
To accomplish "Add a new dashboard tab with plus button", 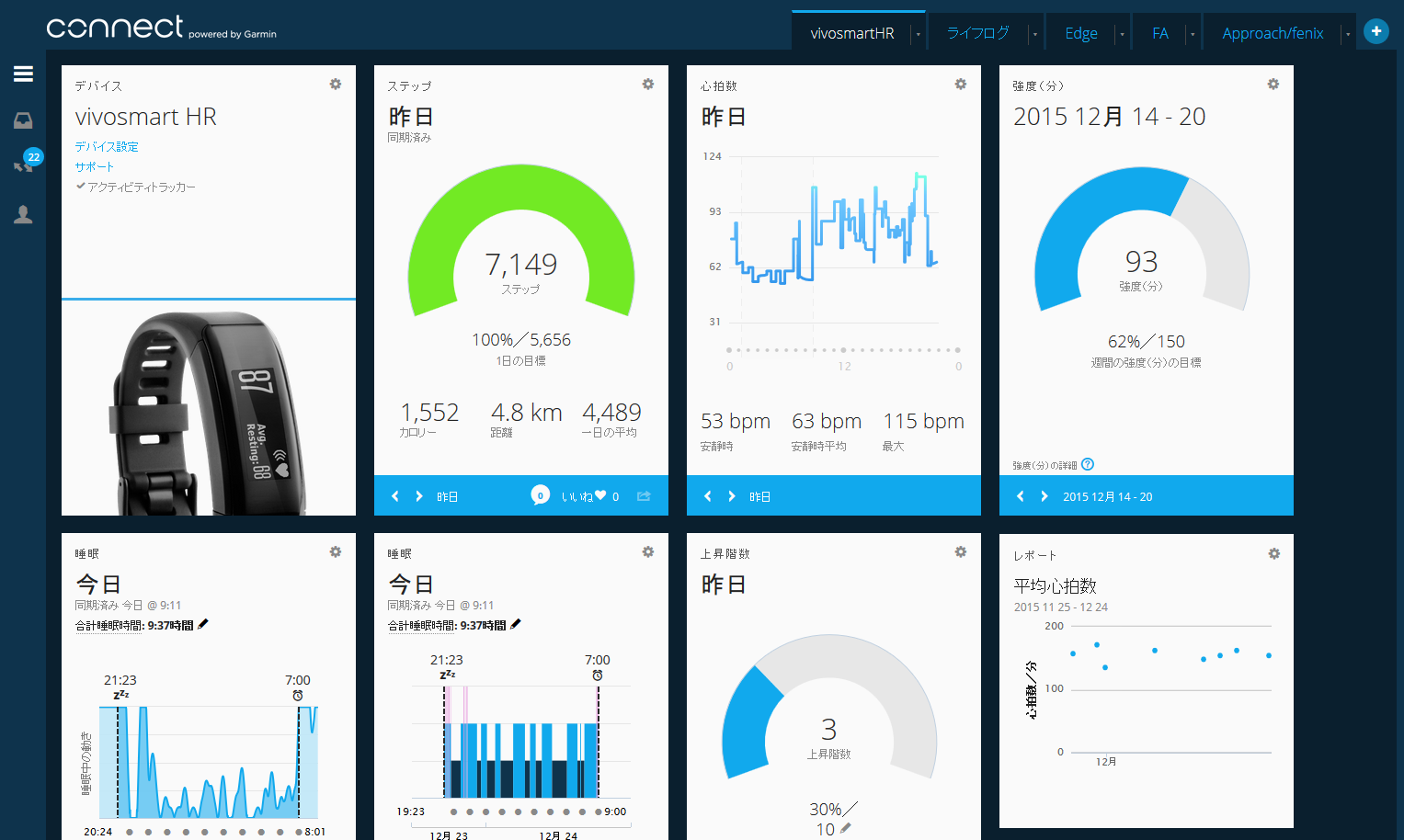I will 1375,31.
